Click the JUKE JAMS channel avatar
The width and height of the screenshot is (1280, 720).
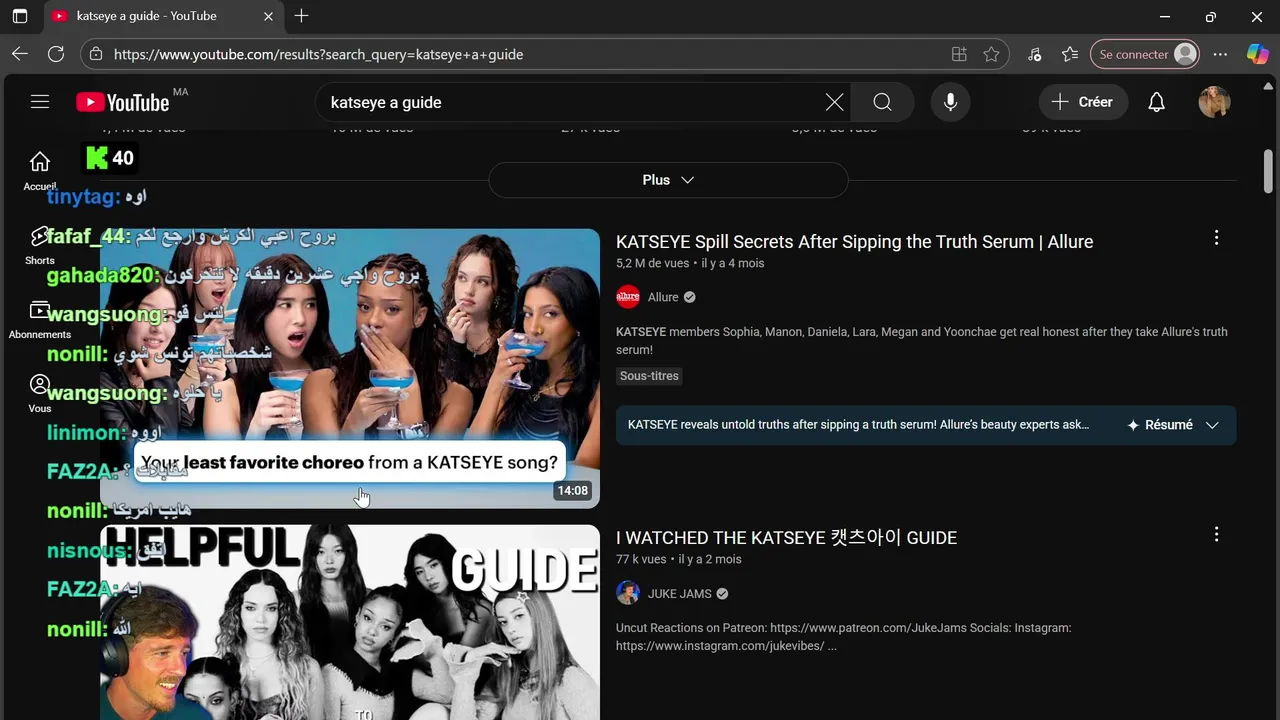[628, 593]
